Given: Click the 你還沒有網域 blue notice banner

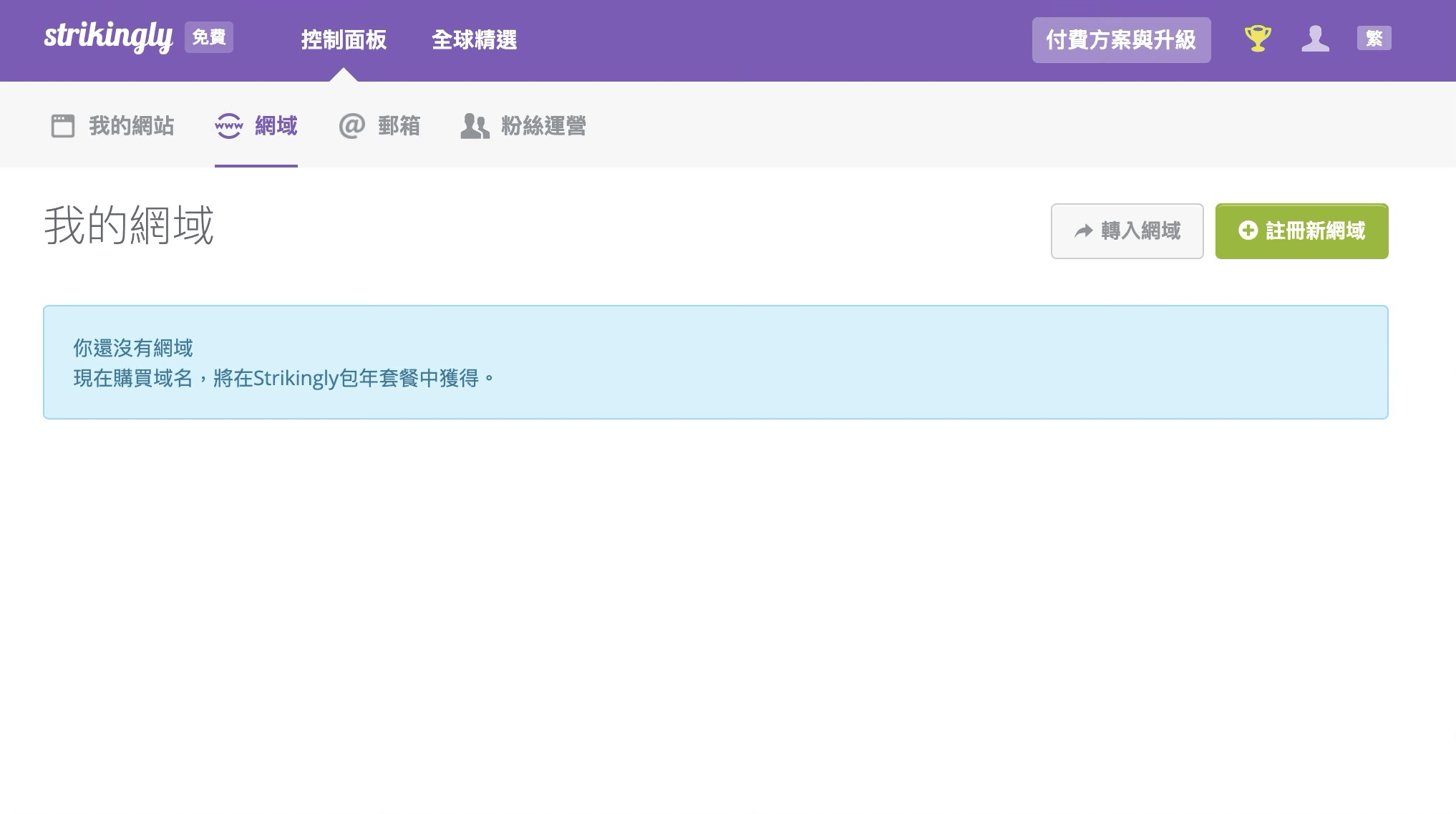Looking at the screenshot, I should pyautogui.click(x=715, y=362).
